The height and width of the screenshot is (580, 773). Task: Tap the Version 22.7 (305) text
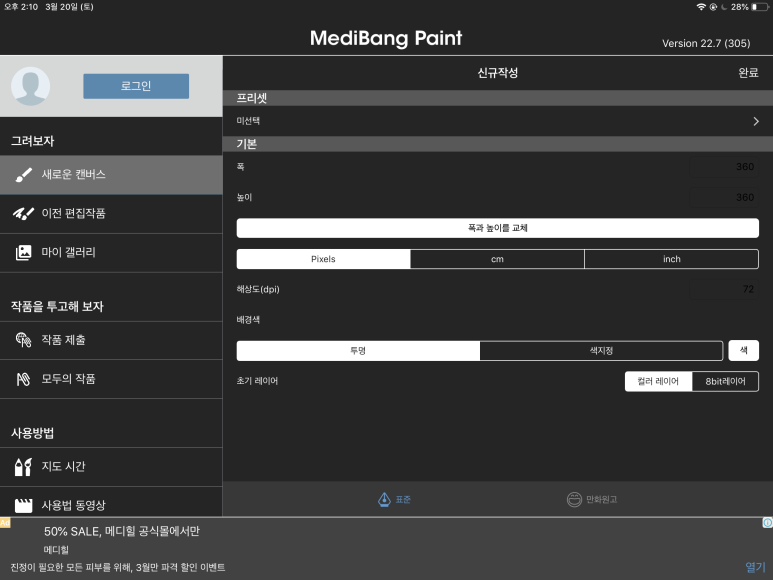click(x=706, y=43)
